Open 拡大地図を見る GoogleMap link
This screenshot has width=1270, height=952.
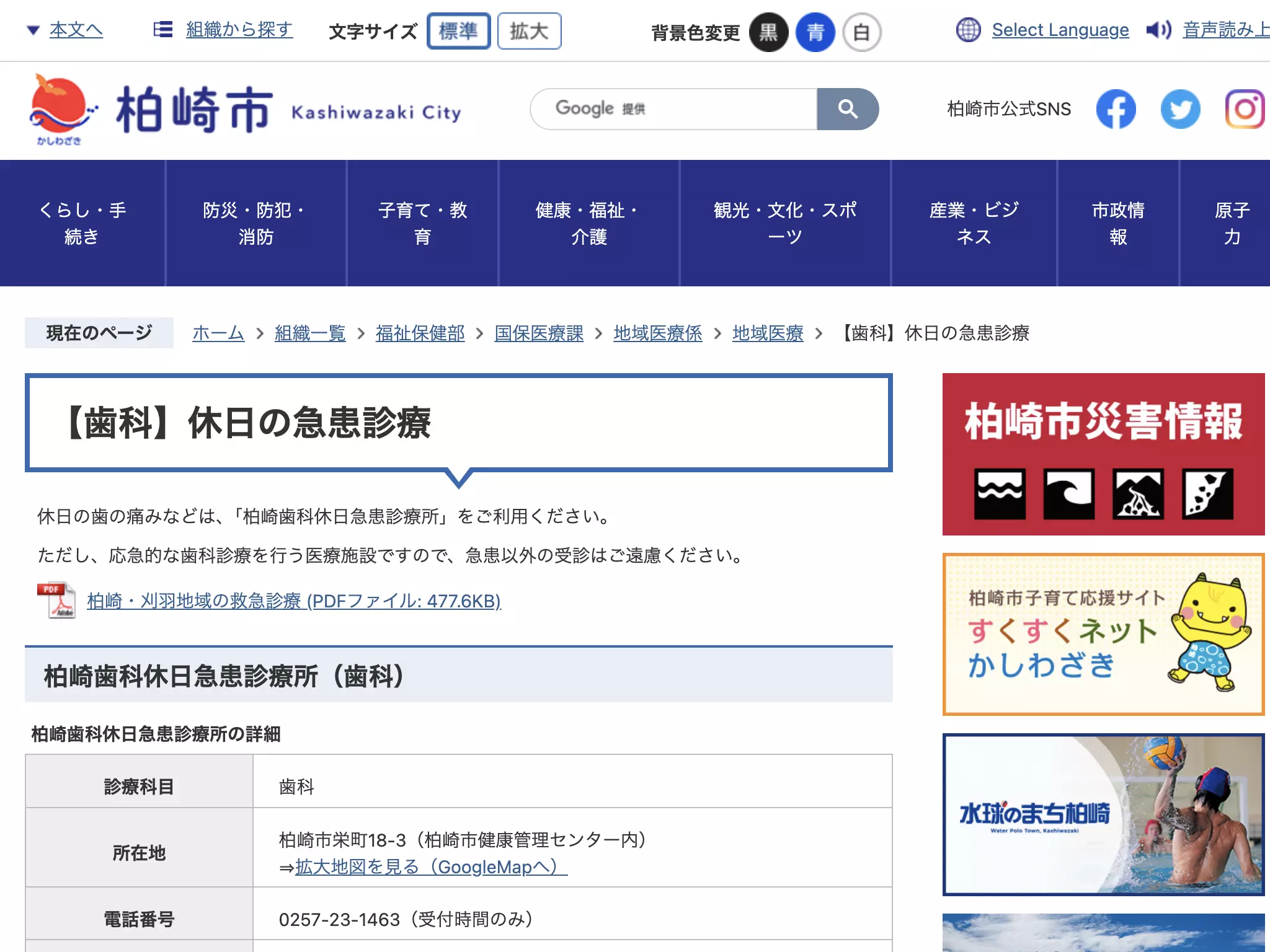431,866
